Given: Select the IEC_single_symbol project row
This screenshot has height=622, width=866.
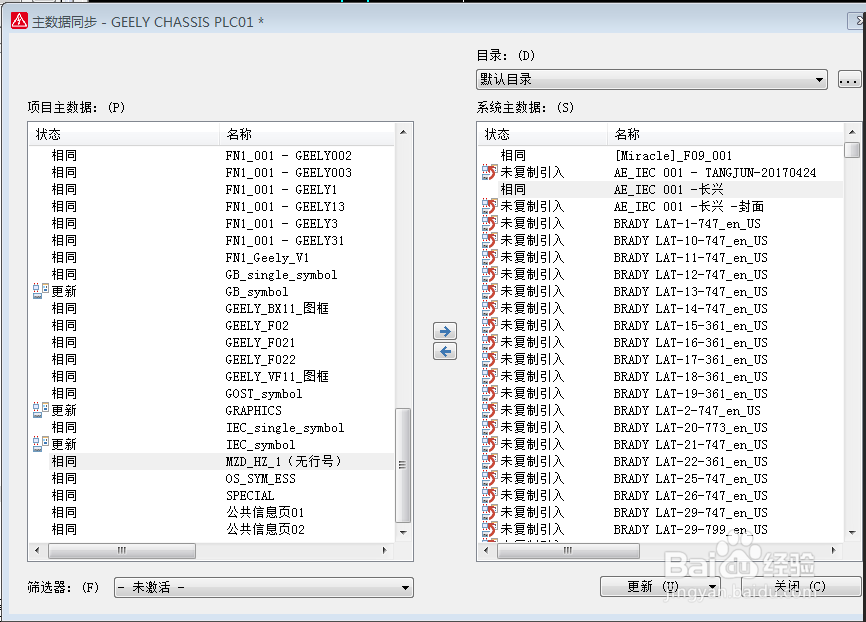Looking at the screenshot, I should tap(212, 428).
